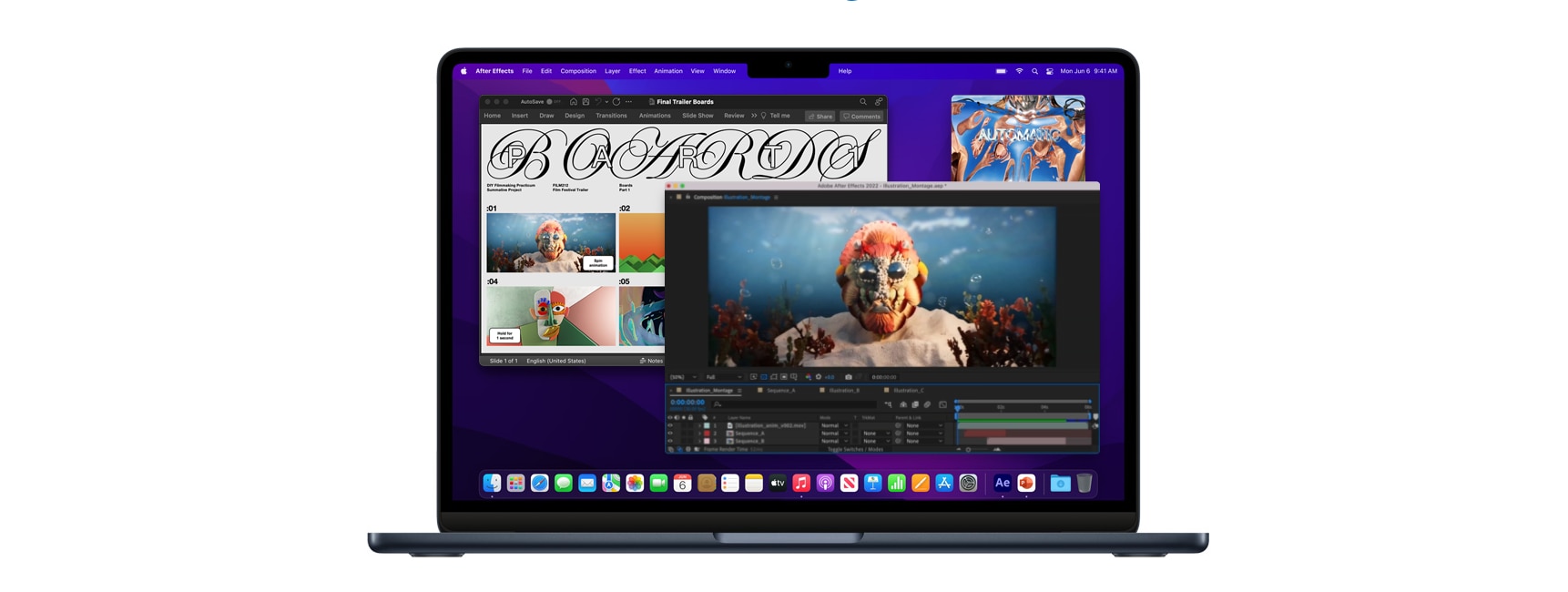The width and height of the screenshot is (1568, 592).
Task: Click the graph editor icon in timeline
Action: coord(942,404)
